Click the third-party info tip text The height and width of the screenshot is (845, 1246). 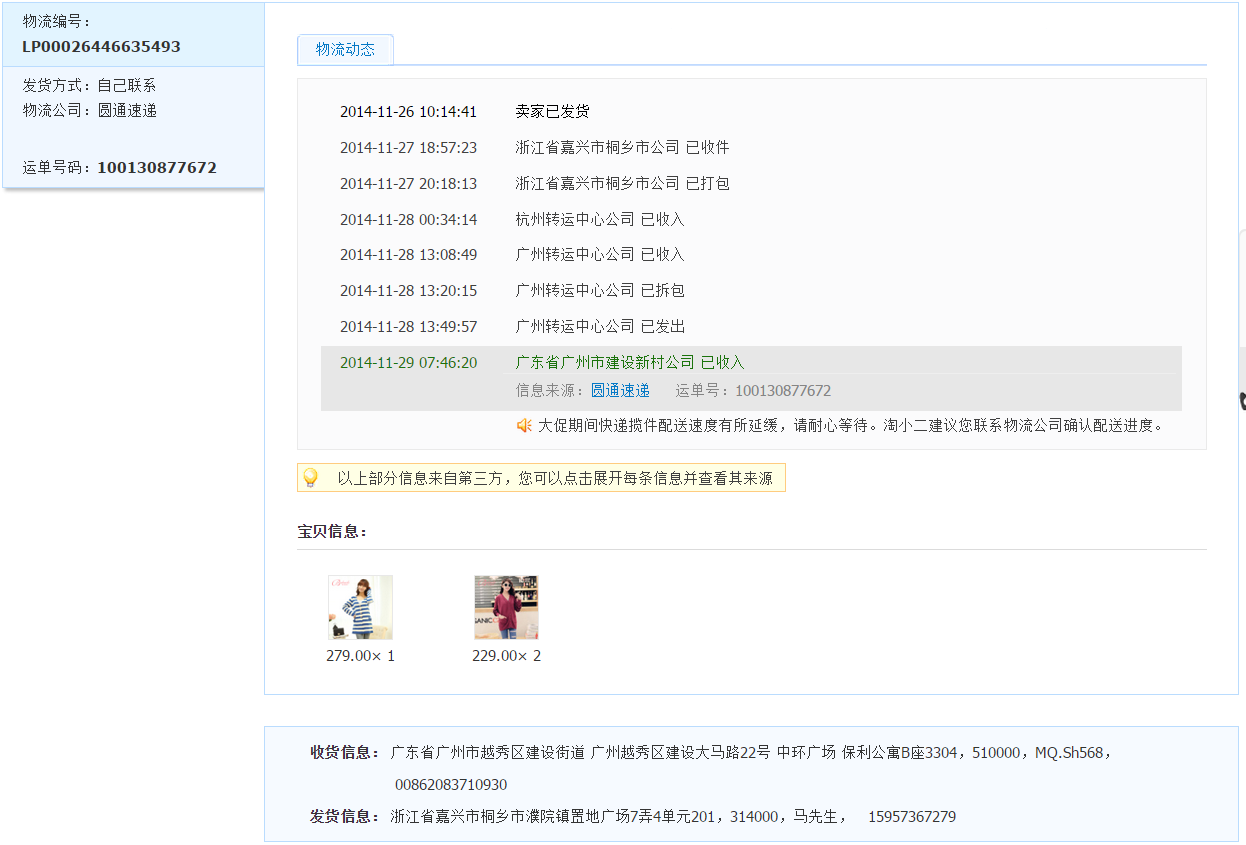tap(554, 479)
